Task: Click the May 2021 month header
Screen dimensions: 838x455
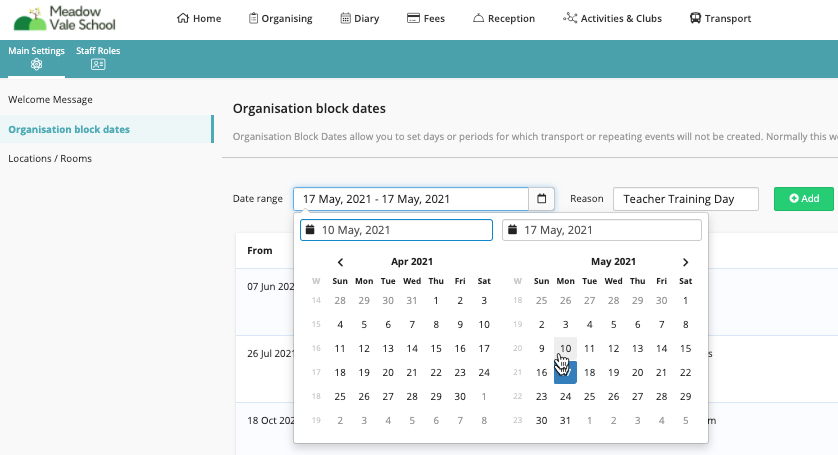Action: (x=613, y=261)
